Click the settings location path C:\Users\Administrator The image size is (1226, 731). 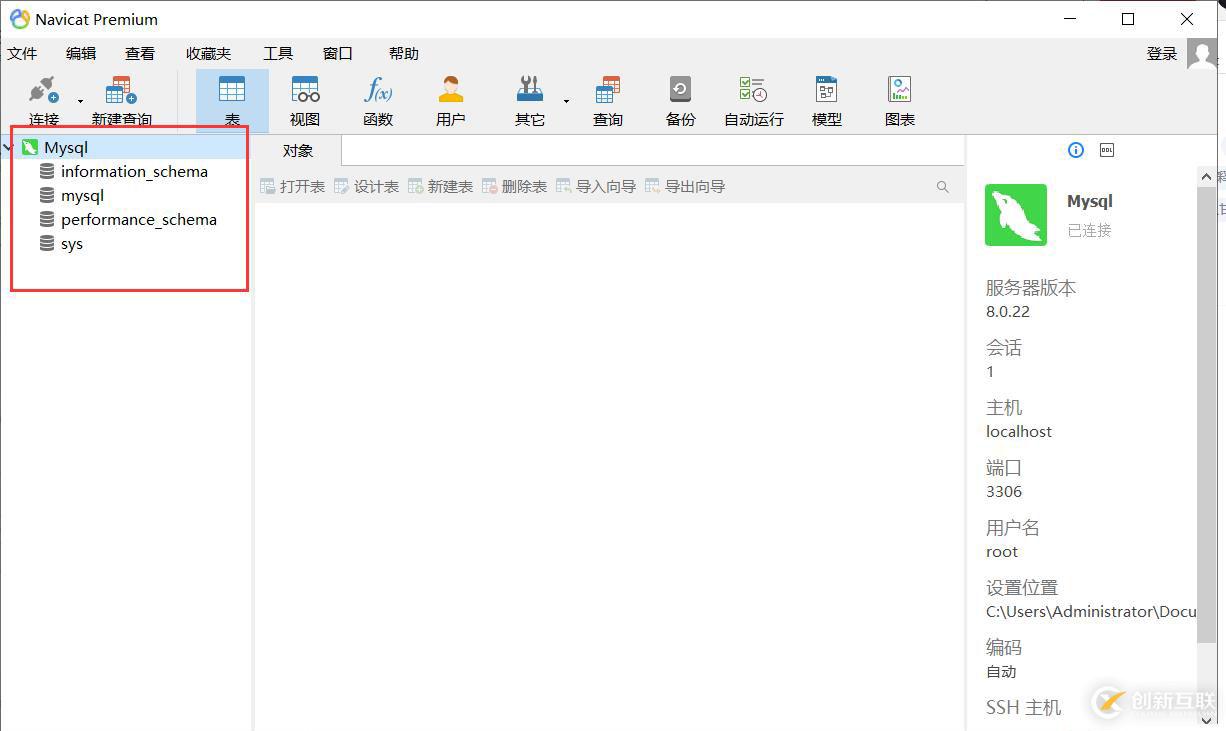click(1091, 611)
